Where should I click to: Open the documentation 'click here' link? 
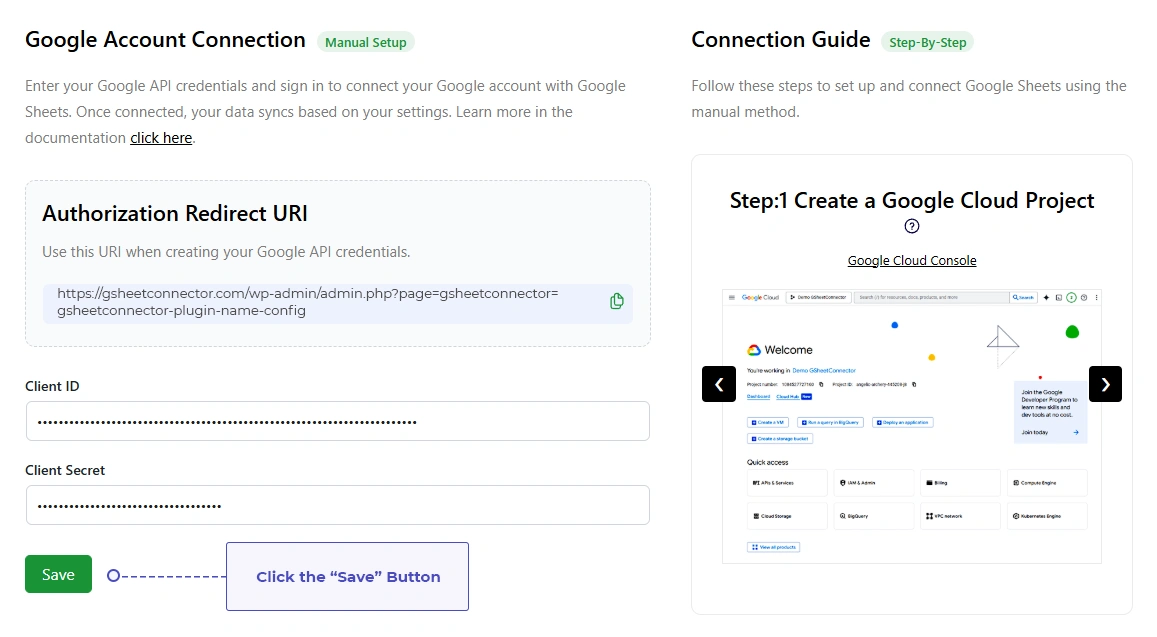[x=161, y=138]
